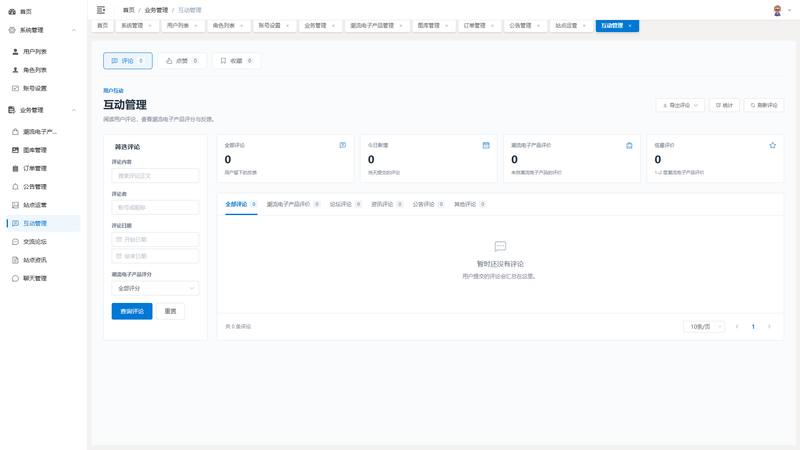Select the 公告评论 list tab
Screen dimensions: 800x450
429,204
